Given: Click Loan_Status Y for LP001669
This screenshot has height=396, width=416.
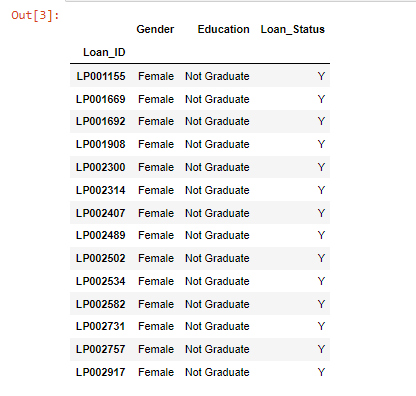Looking at the screenshot, I should (x=321, y=99).
